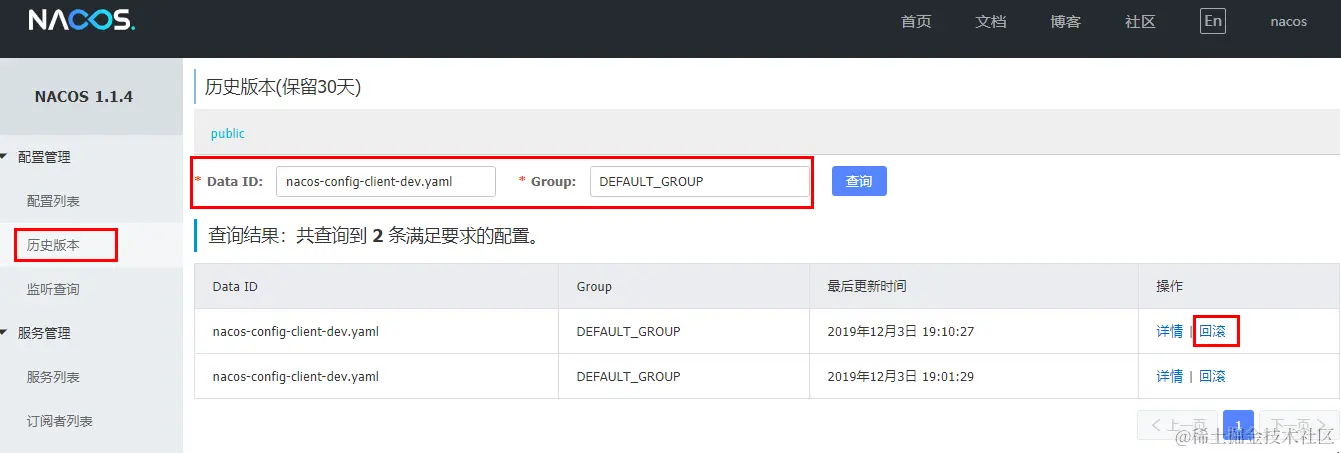This screenshot has width=1341, height=453.
Task: Focus the Data ID input field
Action: (386, 181)
